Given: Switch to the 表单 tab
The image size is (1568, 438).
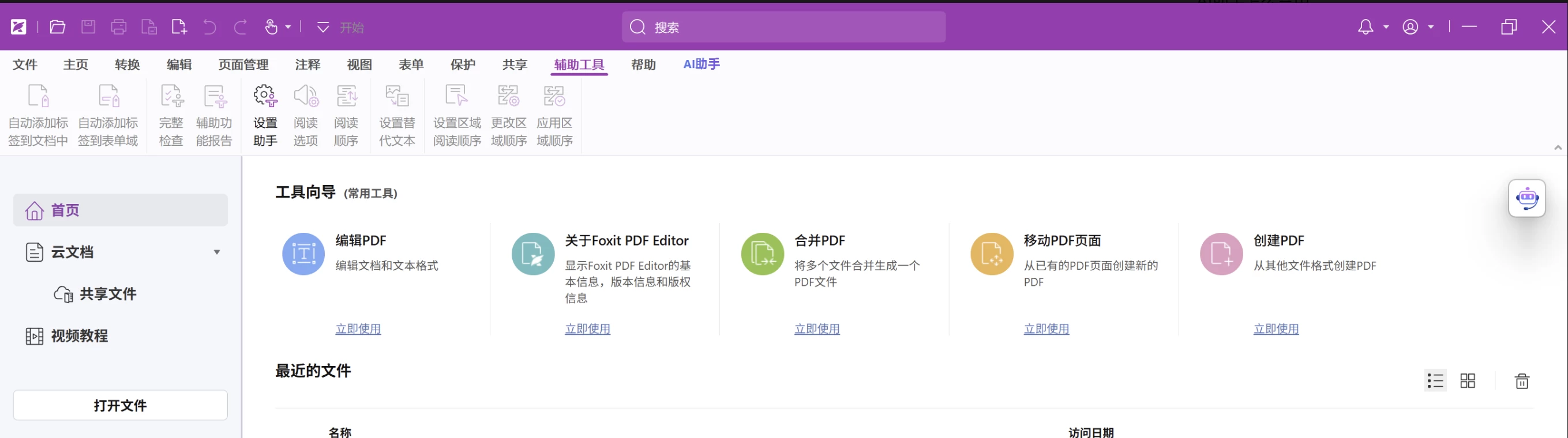Looking at the screenshot, I should click(411, 65).
